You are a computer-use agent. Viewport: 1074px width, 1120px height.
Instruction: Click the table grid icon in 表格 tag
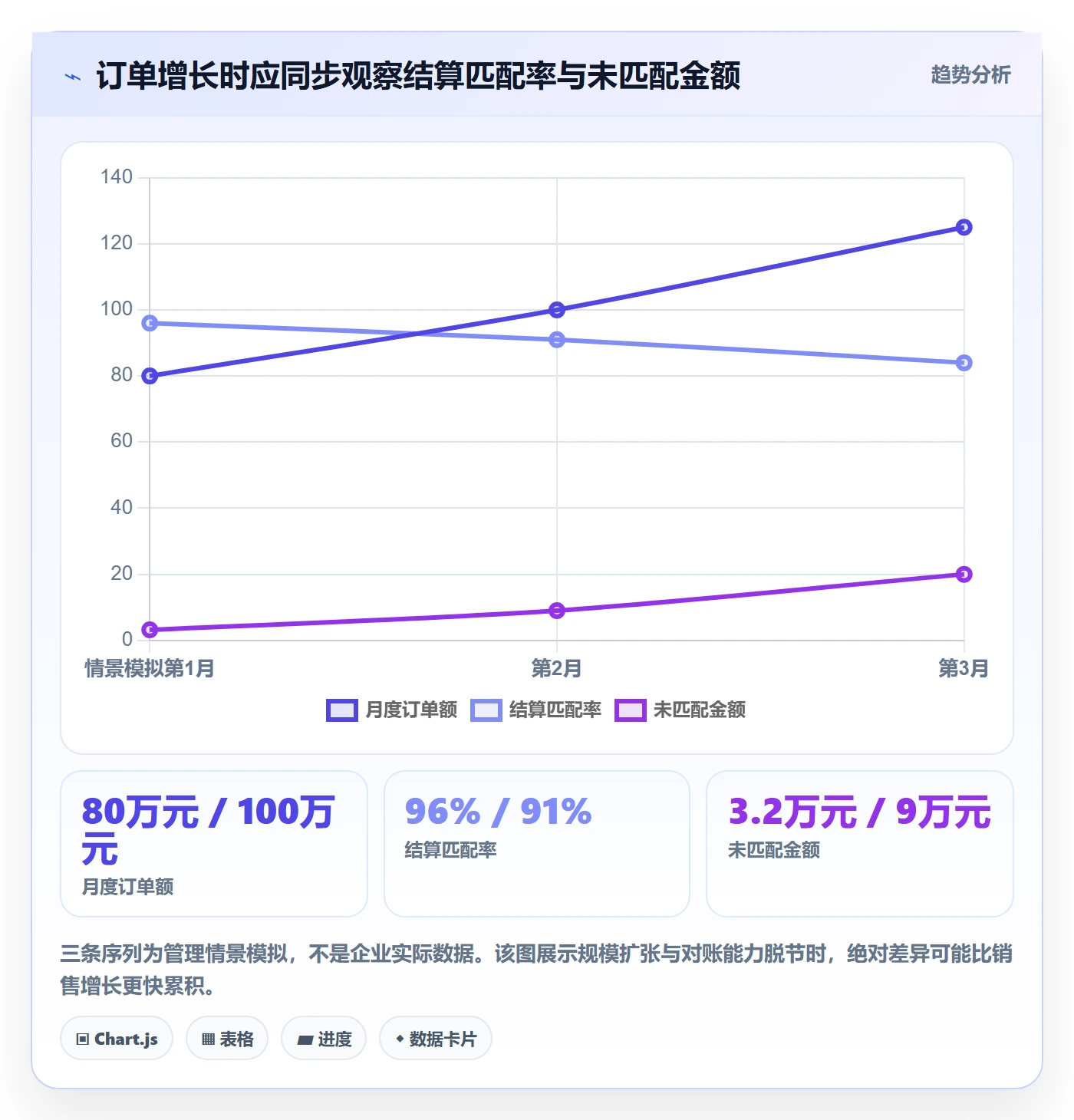click(208, 1039)
